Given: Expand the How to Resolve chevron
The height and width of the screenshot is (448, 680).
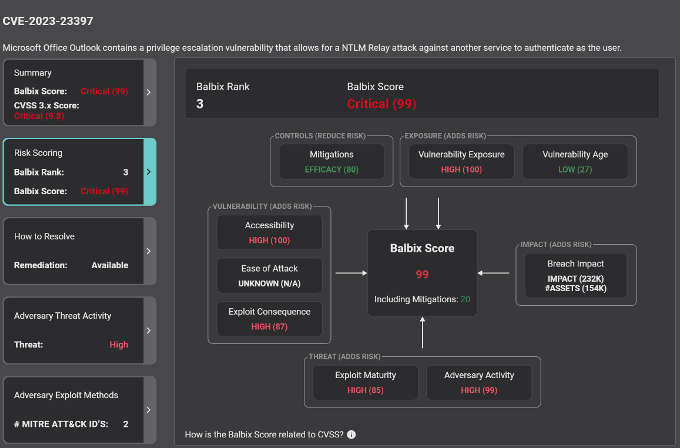Looking at the screenshot, I should (x=149, y=251).
